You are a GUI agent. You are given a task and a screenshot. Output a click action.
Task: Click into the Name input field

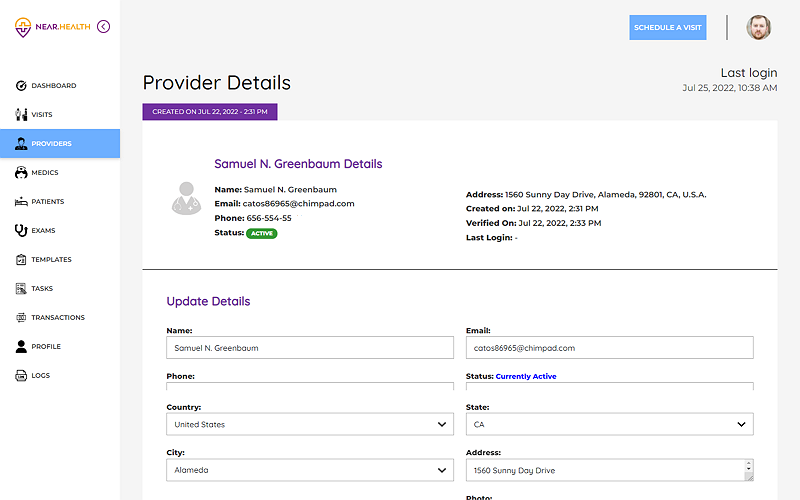click(x=309, y=348)
